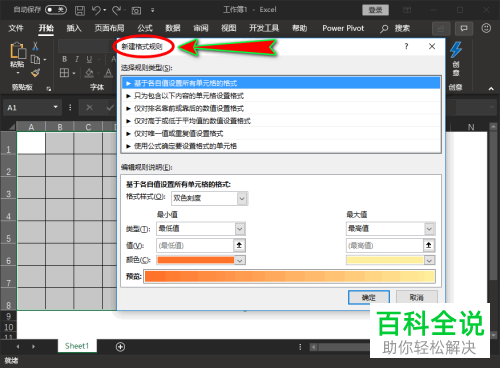
Task: Select cell A1 in the worksheet
Action: point(31,143)
